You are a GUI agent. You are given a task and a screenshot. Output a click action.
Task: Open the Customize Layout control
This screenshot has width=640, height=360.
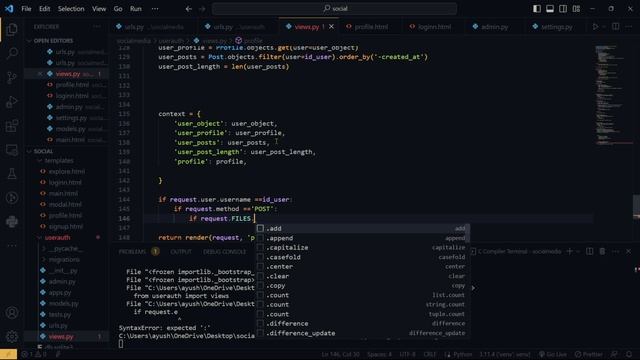point(576,9)
